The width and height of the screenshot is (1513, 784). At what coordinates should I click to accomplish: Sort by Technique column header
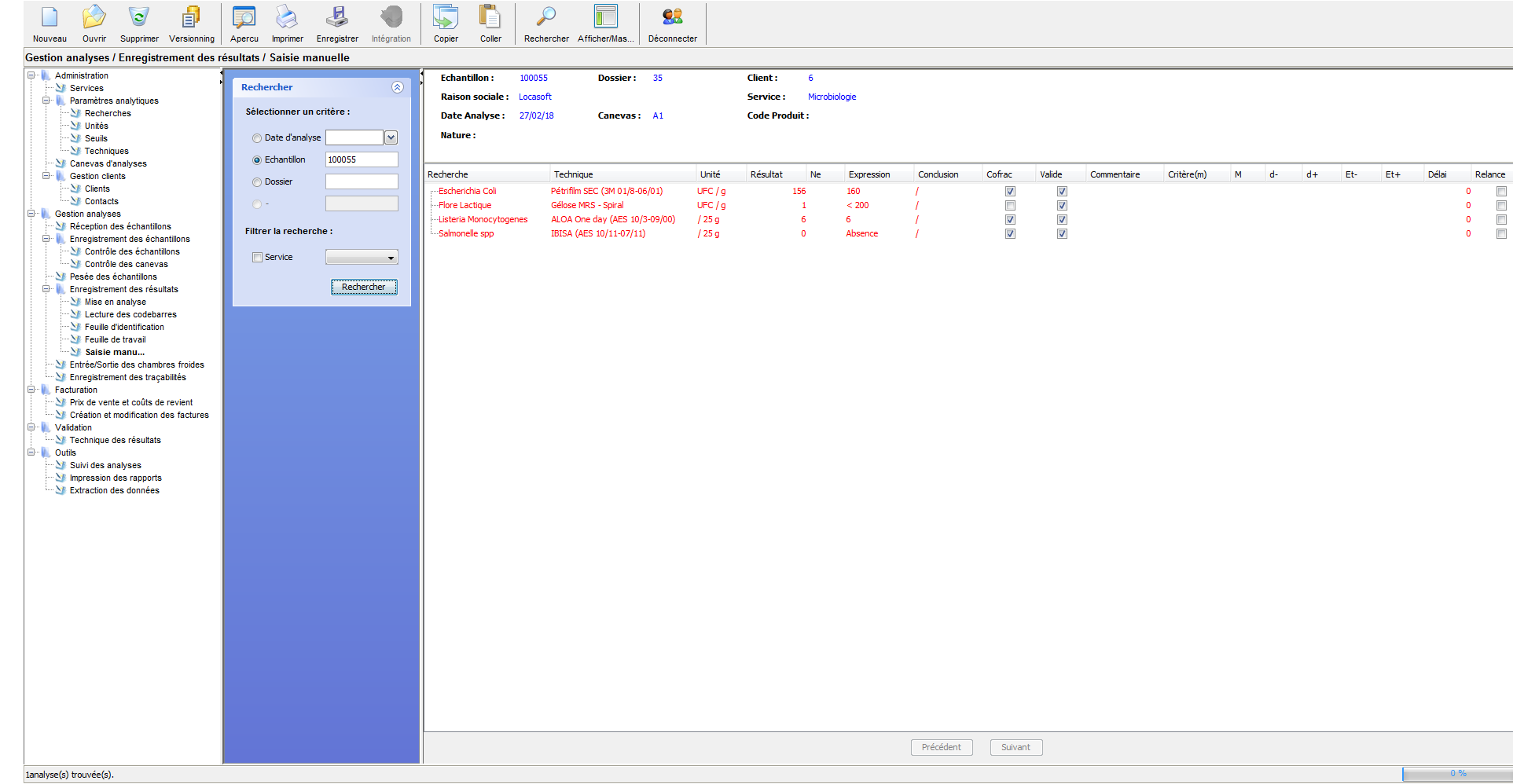[623, 174]
